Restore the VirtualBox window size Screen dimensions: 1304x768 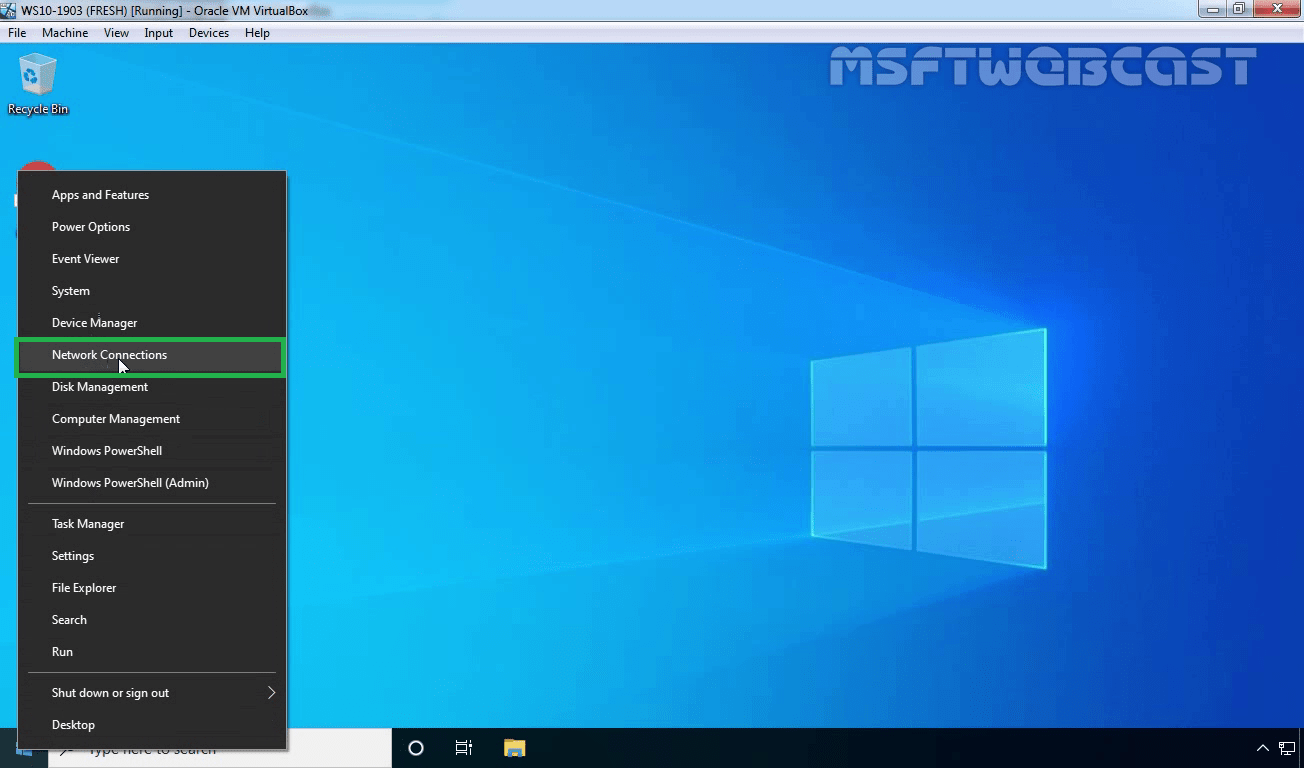click(1239, 9)
